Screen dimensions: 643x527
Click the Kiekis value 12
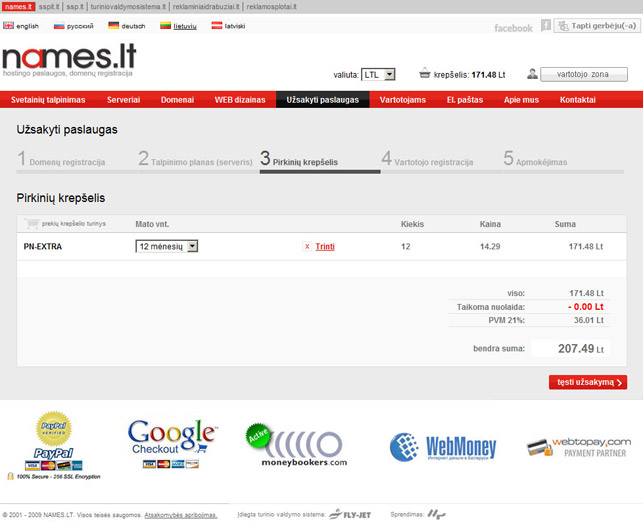point(406,246)
